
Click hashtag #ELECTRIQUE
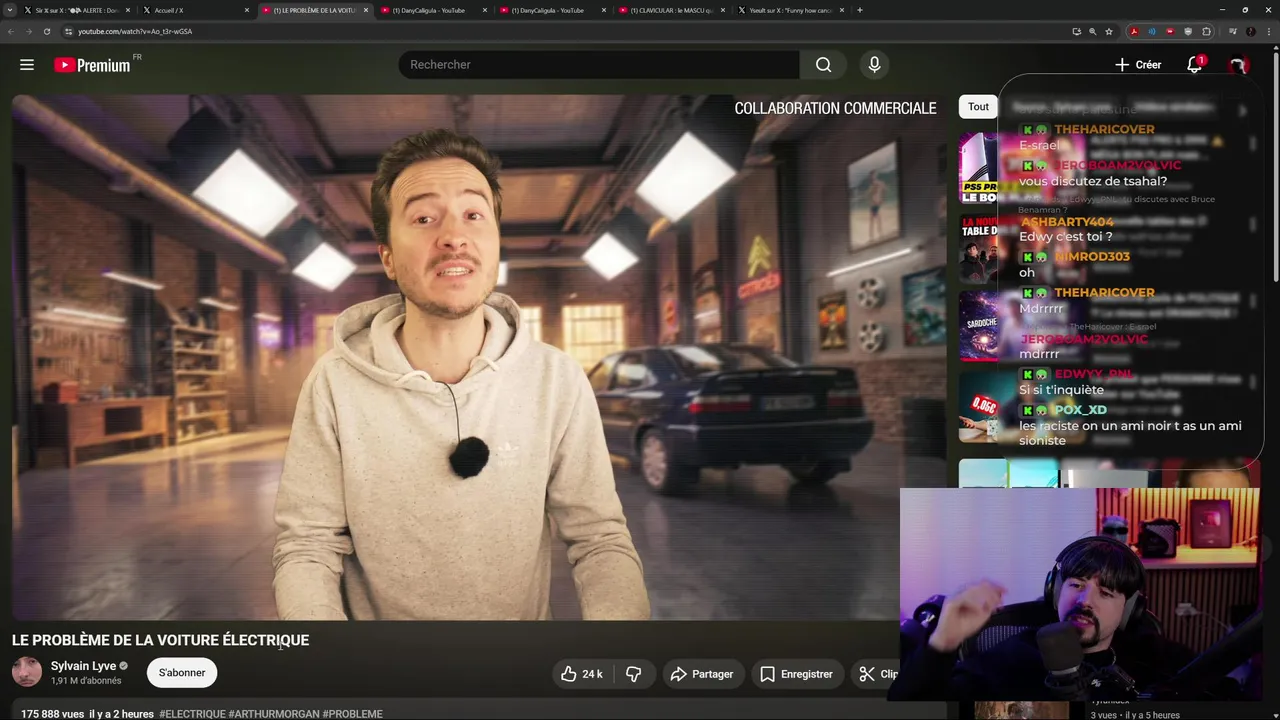point(192,714)
